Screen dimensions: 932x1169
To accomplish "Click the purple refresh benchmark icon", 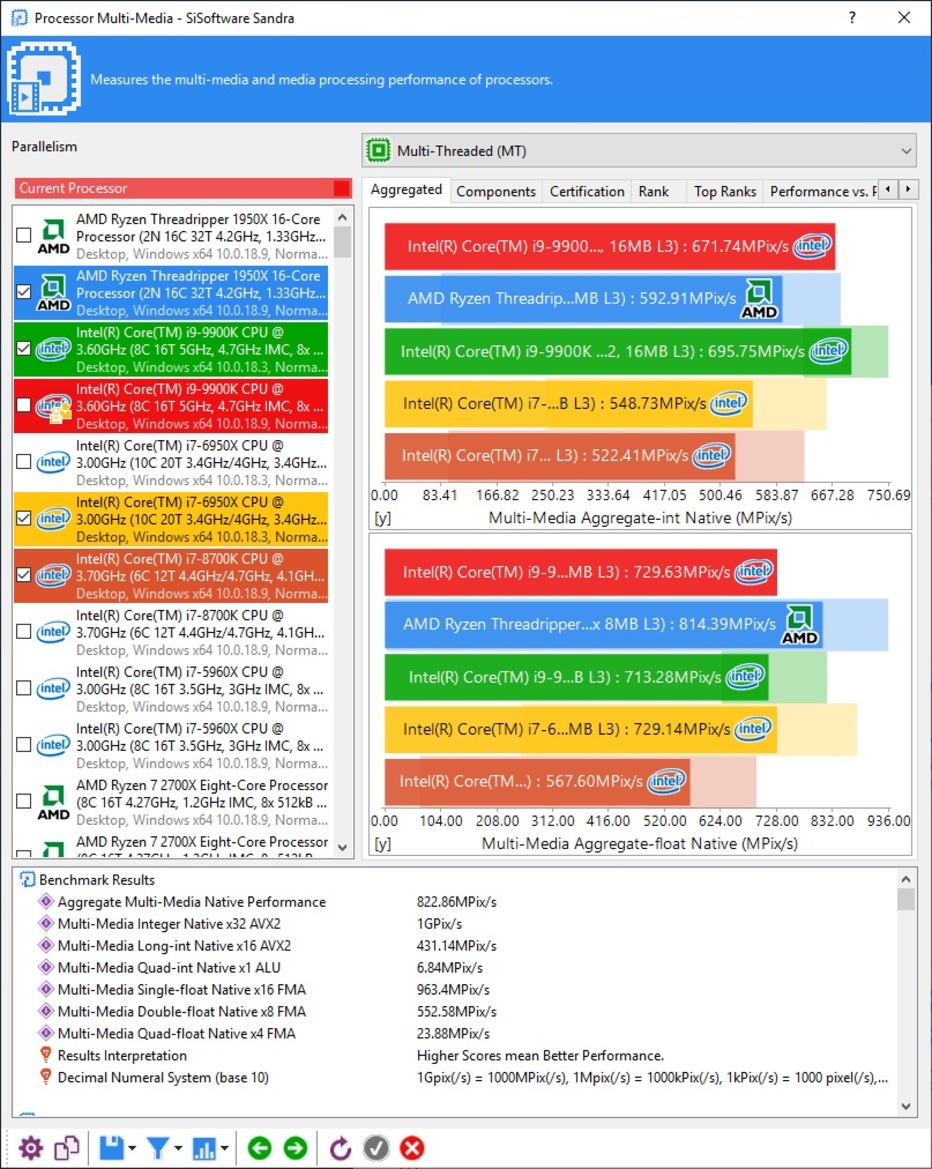I will pyautogui.click(x=340, y=1147).
